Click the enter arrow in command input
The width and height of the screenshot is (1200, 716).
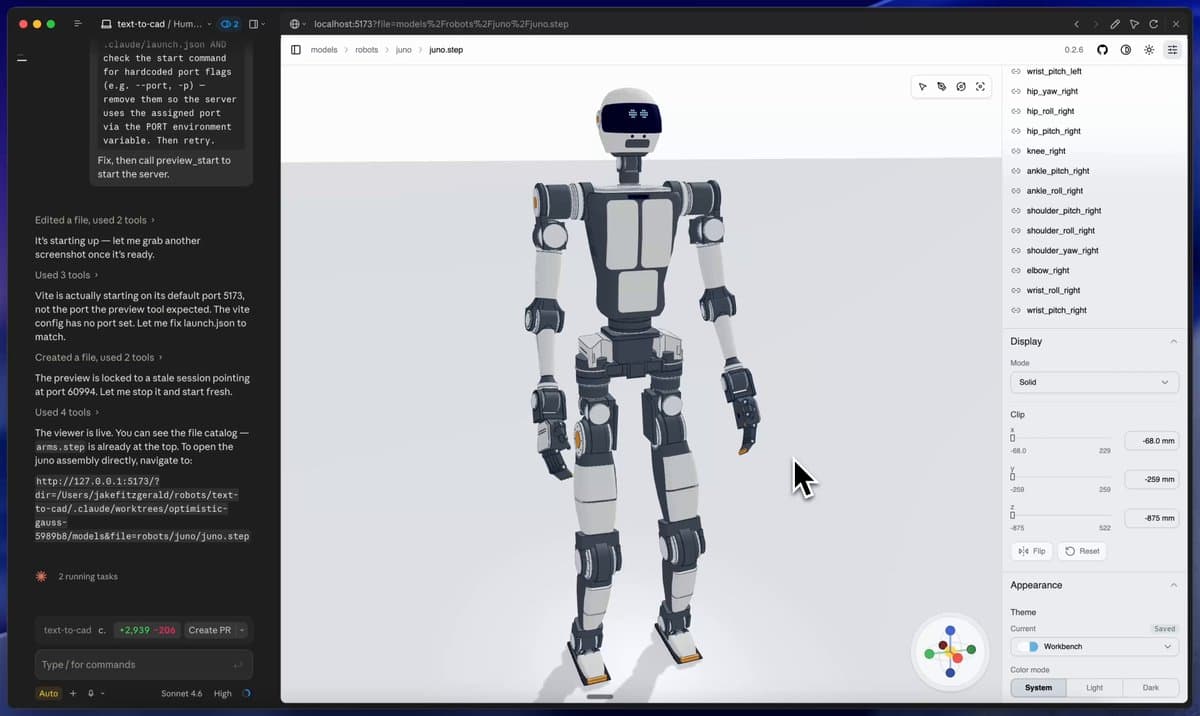coord(237,665)
